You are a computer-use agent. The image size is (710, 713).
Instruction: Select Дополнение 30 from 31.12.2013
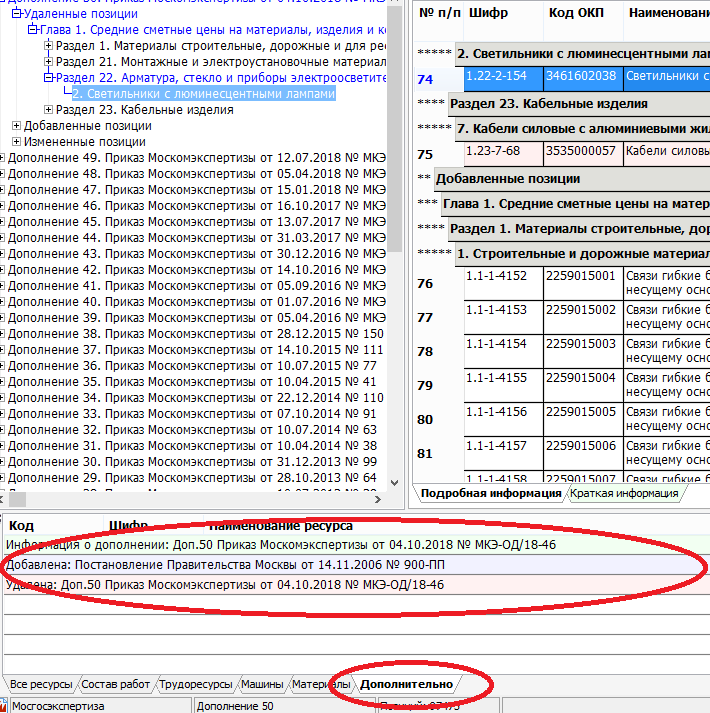pos(192,462)
